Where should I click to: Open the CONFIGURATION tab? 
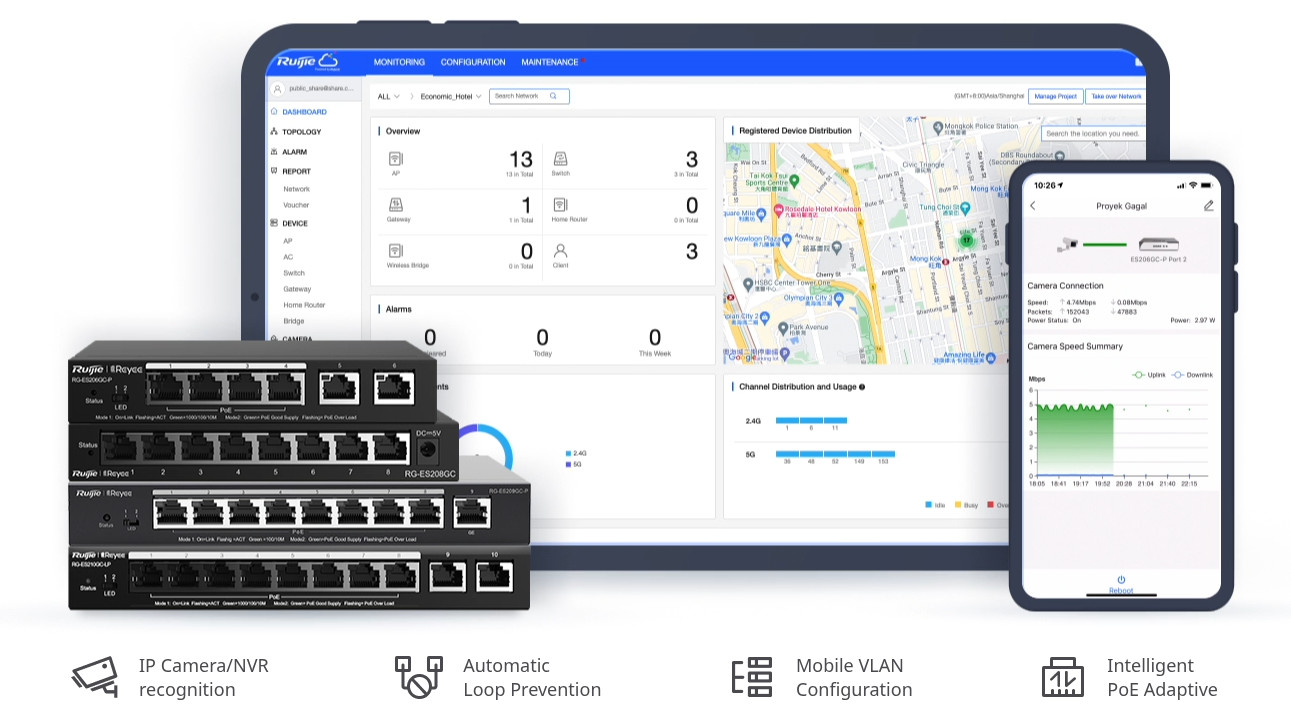click(x=473, y=62)
